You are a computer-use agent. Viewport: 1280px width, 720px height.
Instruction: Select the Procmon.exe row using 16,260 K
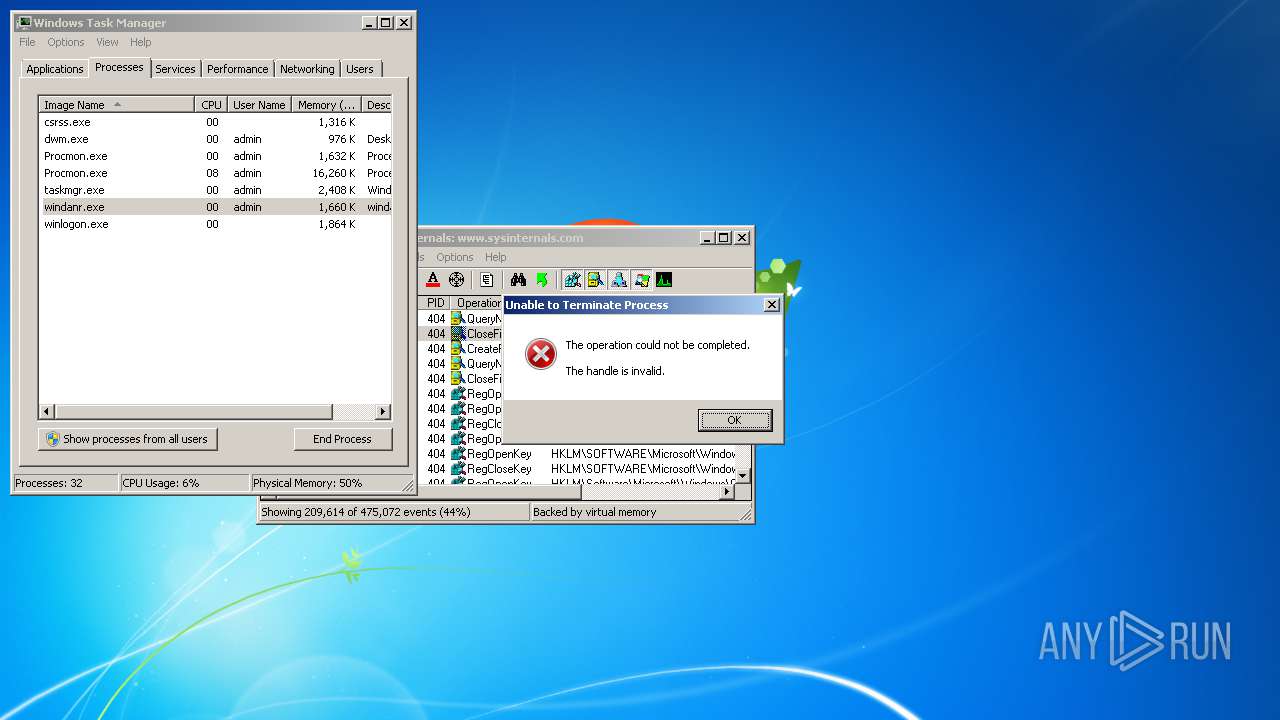click(215, 173)
